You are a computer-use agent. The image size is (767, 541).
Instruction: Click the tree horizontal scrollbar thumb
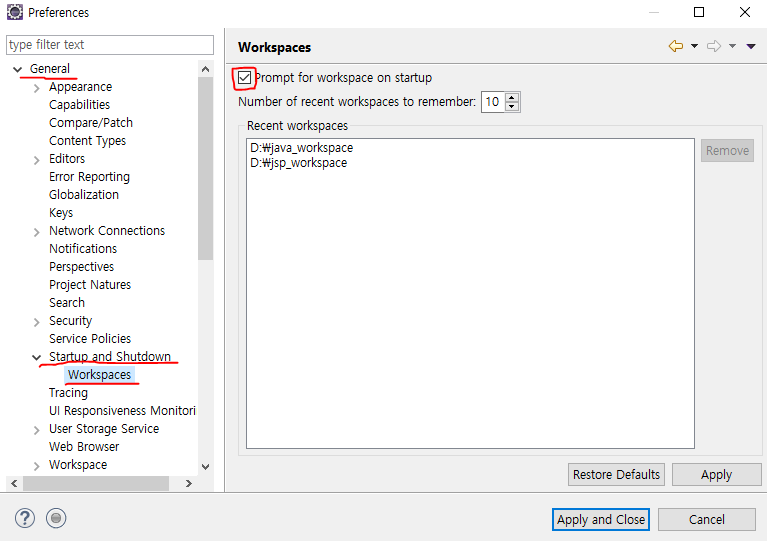(96, 483)
